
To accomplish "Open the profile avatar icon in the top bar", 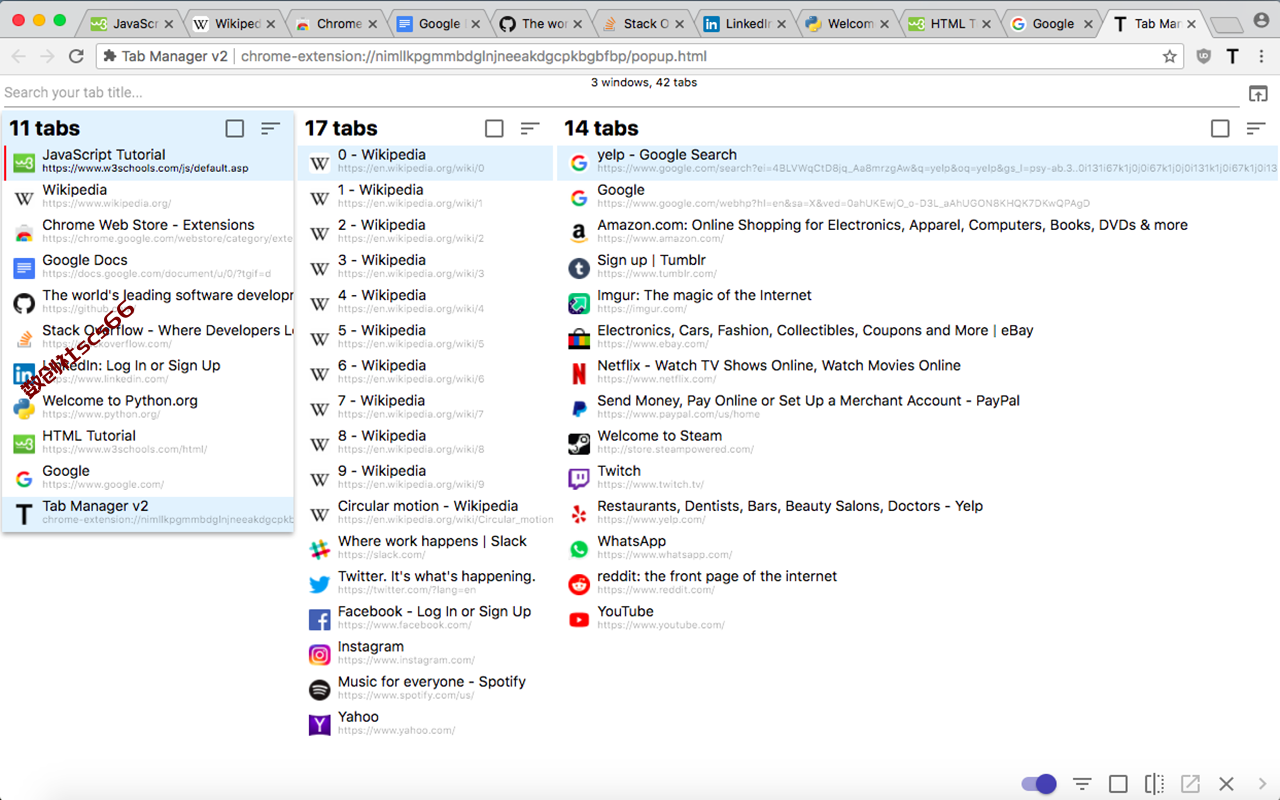I will 1261,20.
